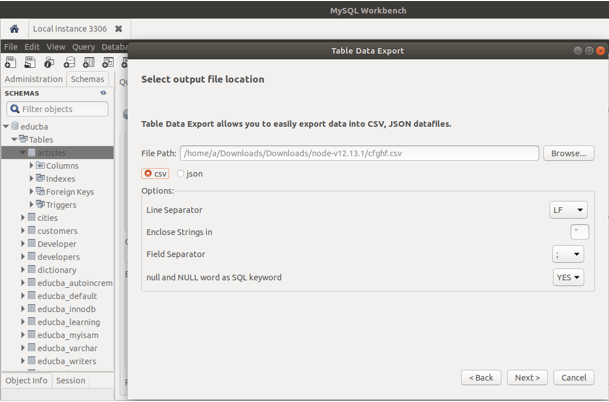Close the Local instance 3306 tab
The width and height of the screenshot is (609, 402).
(x=118, y=29)
